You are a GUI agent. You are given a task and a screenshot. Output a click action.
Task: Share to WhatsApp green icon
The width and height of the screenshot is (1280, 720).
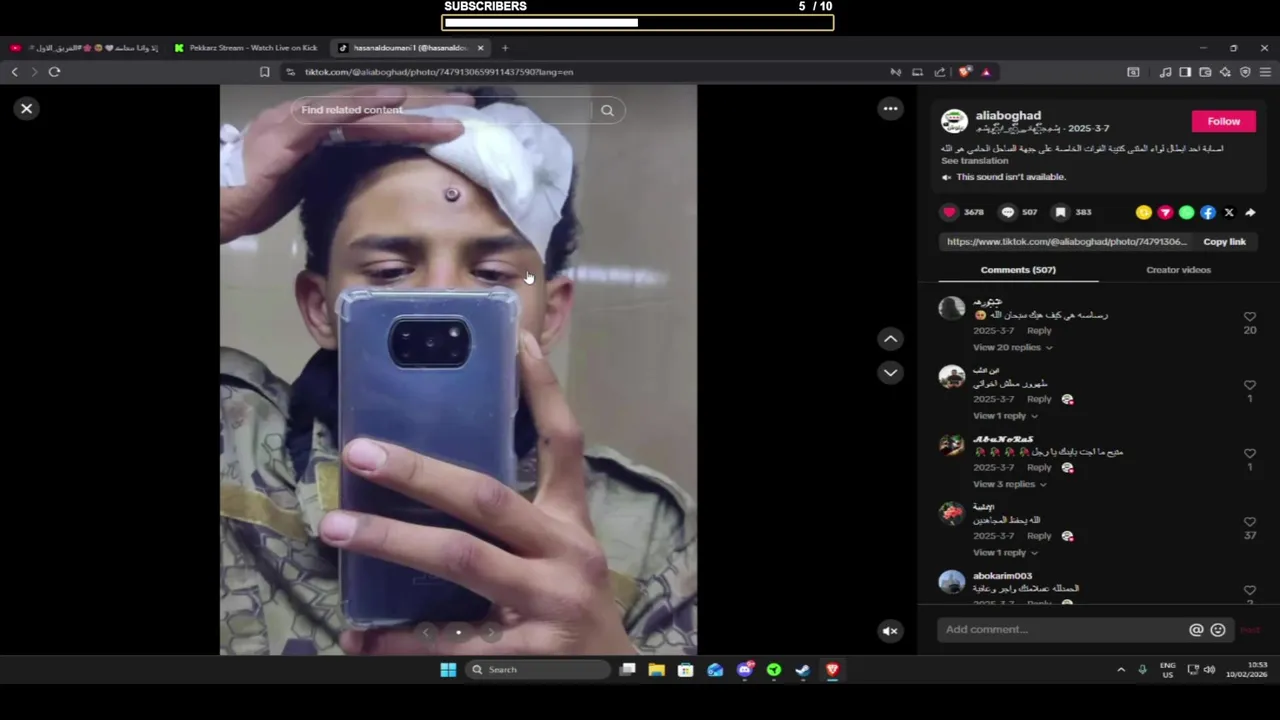click(1186, 212)
